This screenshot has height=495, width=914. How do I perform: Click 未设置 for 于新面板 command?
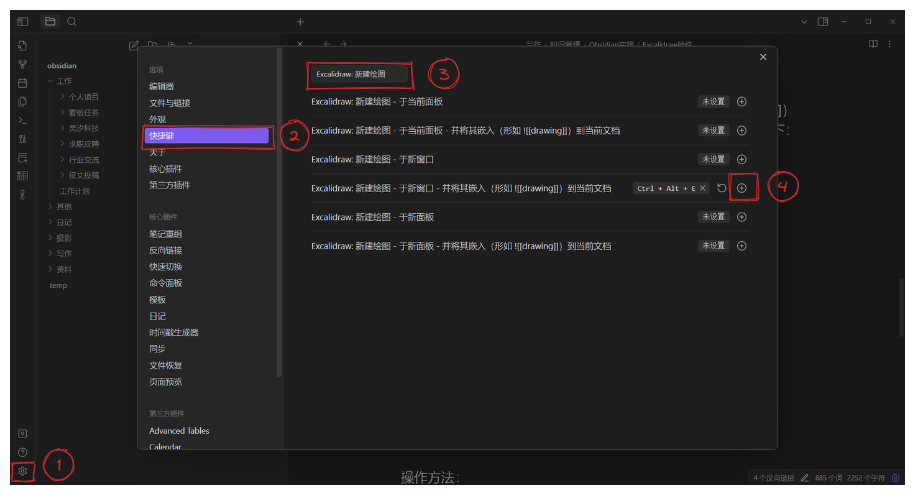pos(713,217)
